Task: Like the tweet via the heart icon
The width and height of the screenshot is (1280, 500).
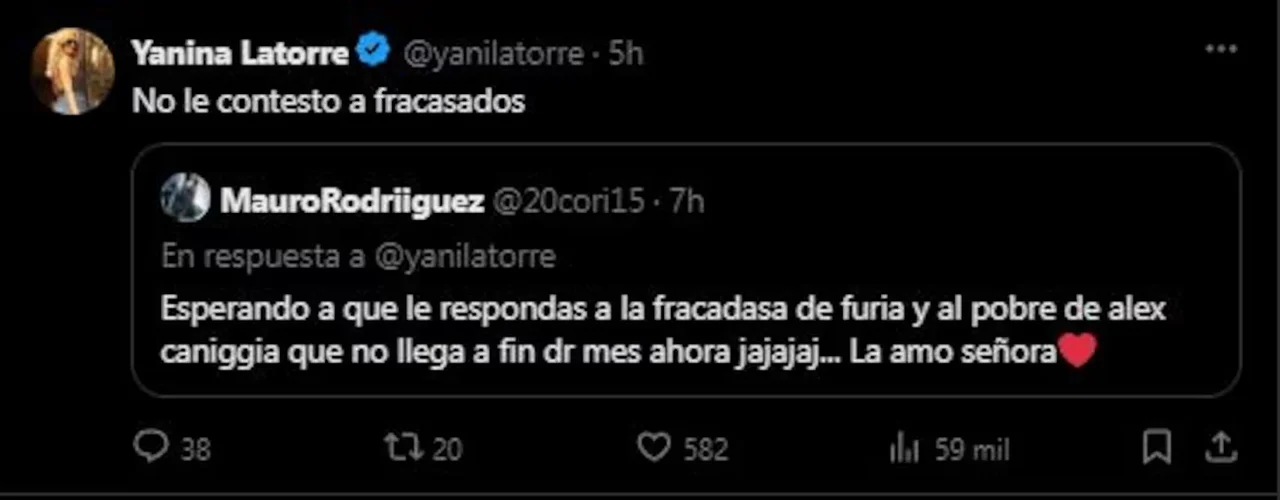Action: (x=653, y=447)
